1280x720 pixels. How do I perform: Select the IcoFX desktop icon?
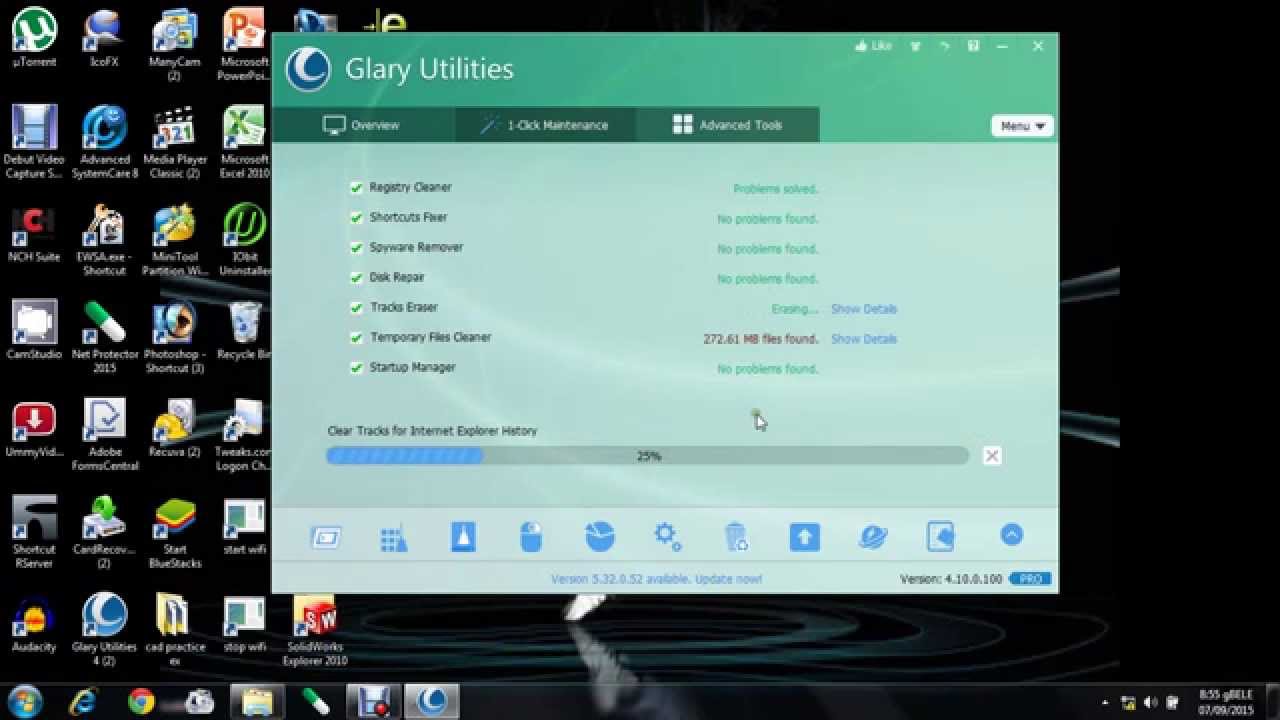104,38
